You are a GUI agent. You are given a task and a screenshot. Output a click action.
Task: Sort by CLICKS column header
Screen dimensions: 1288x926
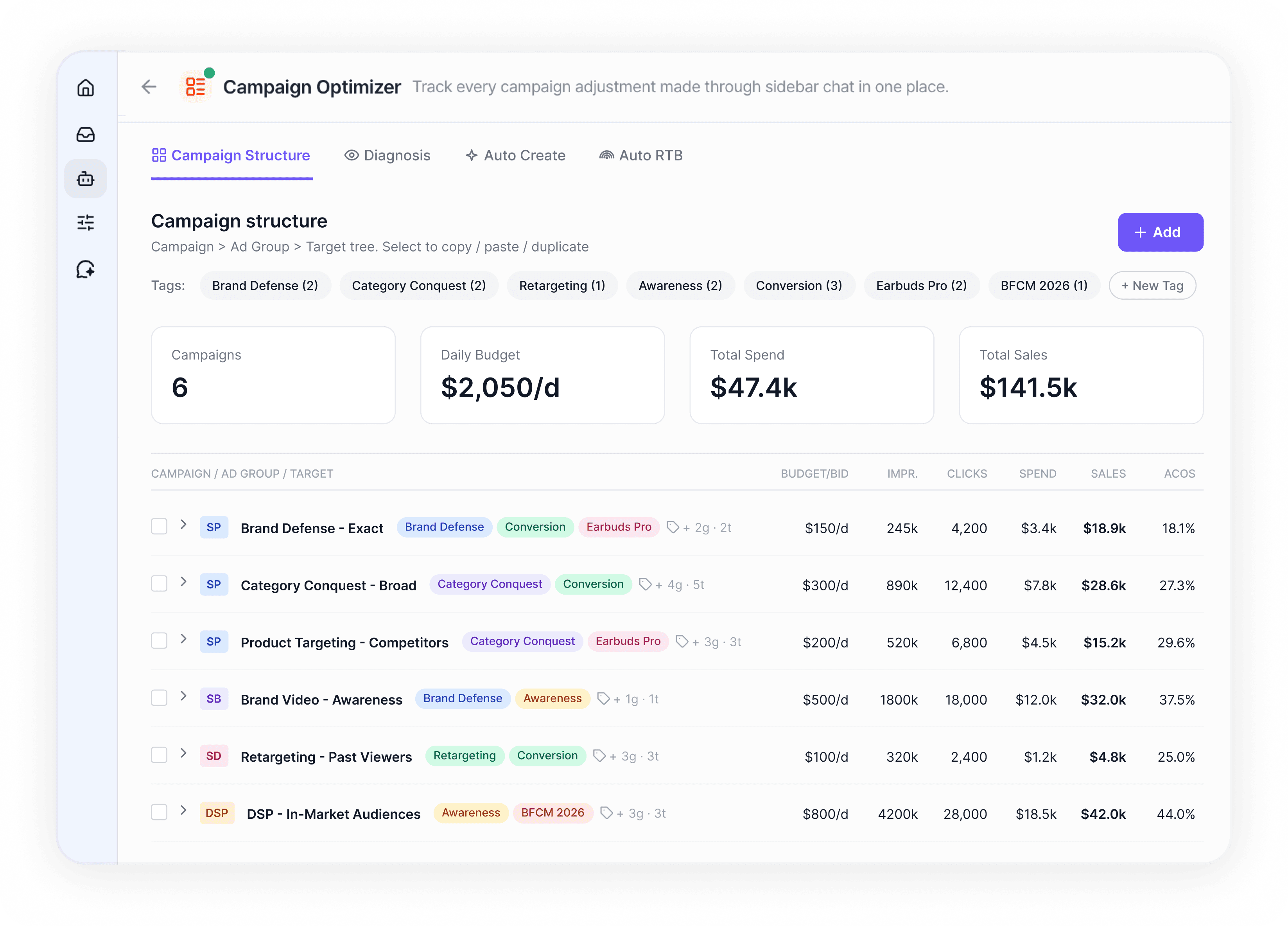967,474
